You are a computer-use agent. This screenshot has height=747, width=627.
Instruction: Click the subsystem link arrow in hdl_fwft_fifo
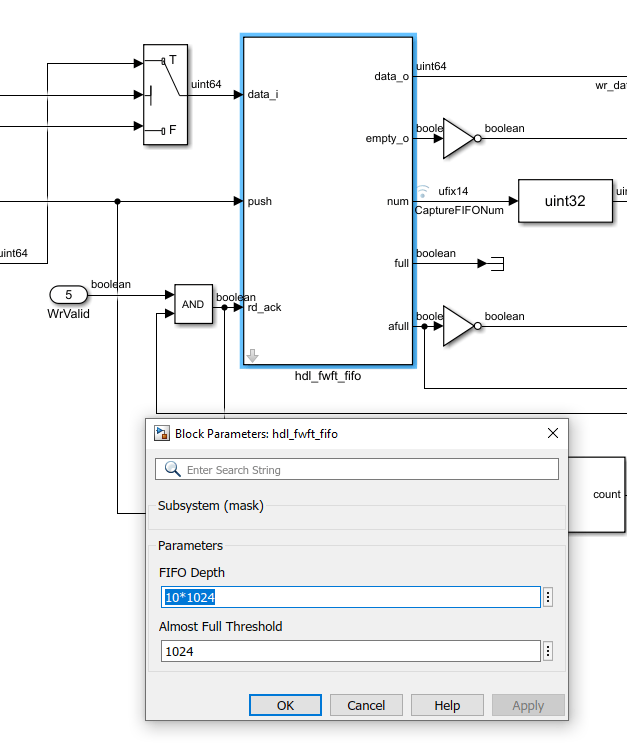coord(253,355)
